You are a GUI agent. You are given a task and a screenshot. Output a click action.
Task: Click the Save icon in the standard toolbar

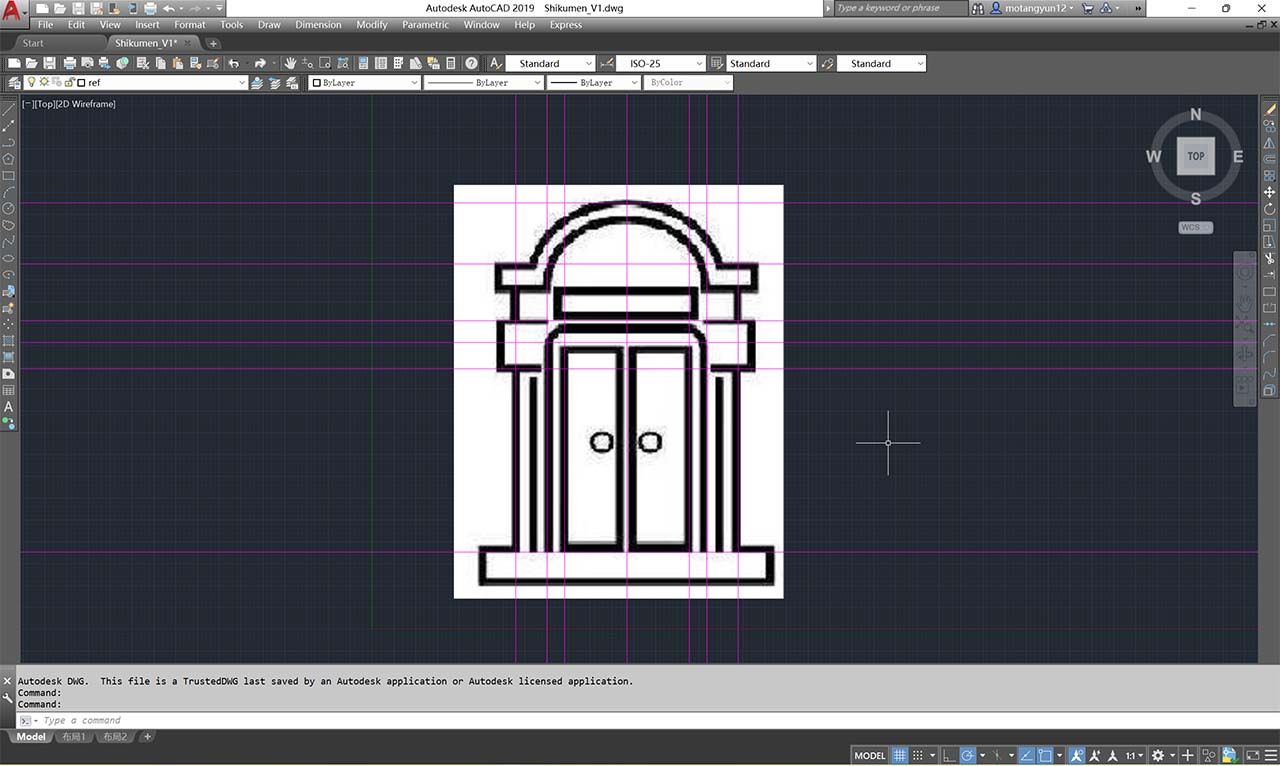(x=49, y=63)
